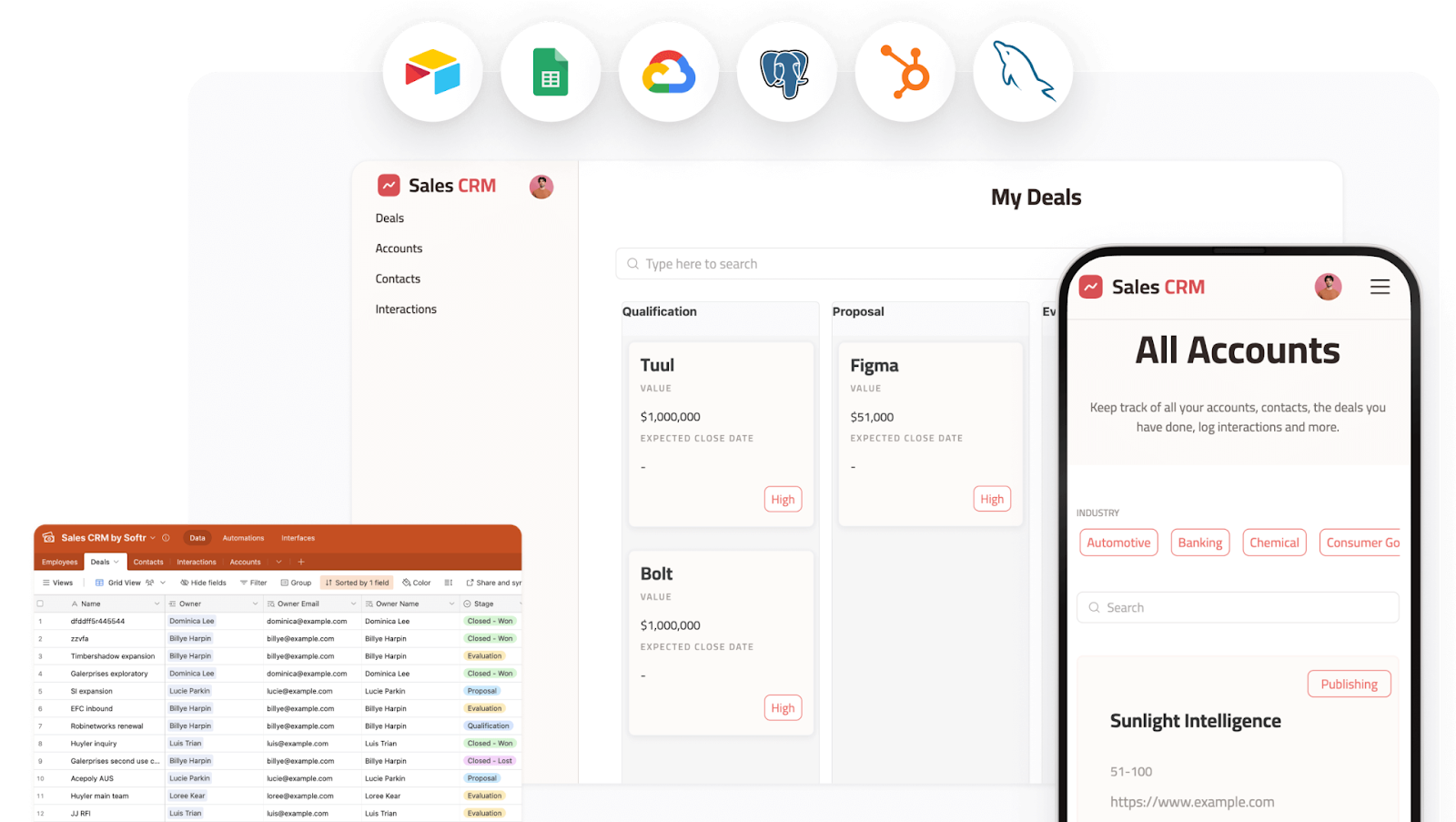Click Timbershadow expansion deal name
This screenshot has height=822, width=1456.
click(113, 656)
